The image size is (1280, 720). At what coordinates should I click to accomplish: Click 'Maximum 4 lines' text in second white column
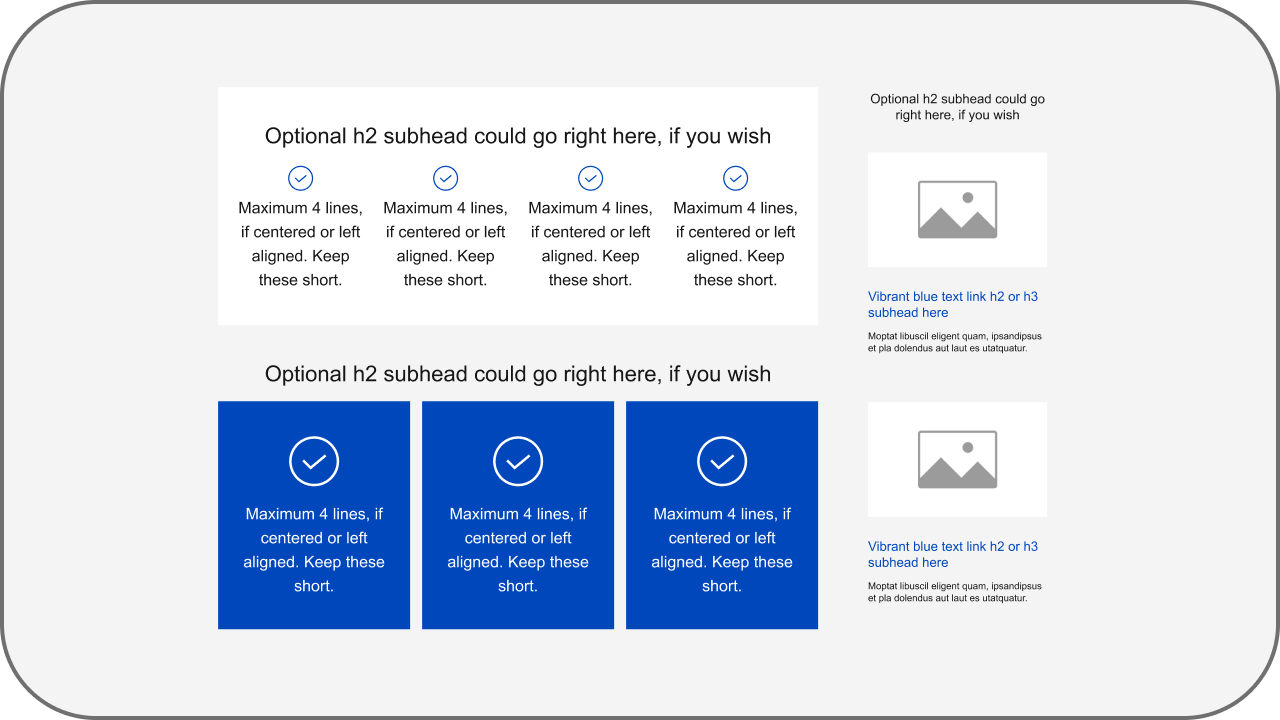tap(445, 244)
